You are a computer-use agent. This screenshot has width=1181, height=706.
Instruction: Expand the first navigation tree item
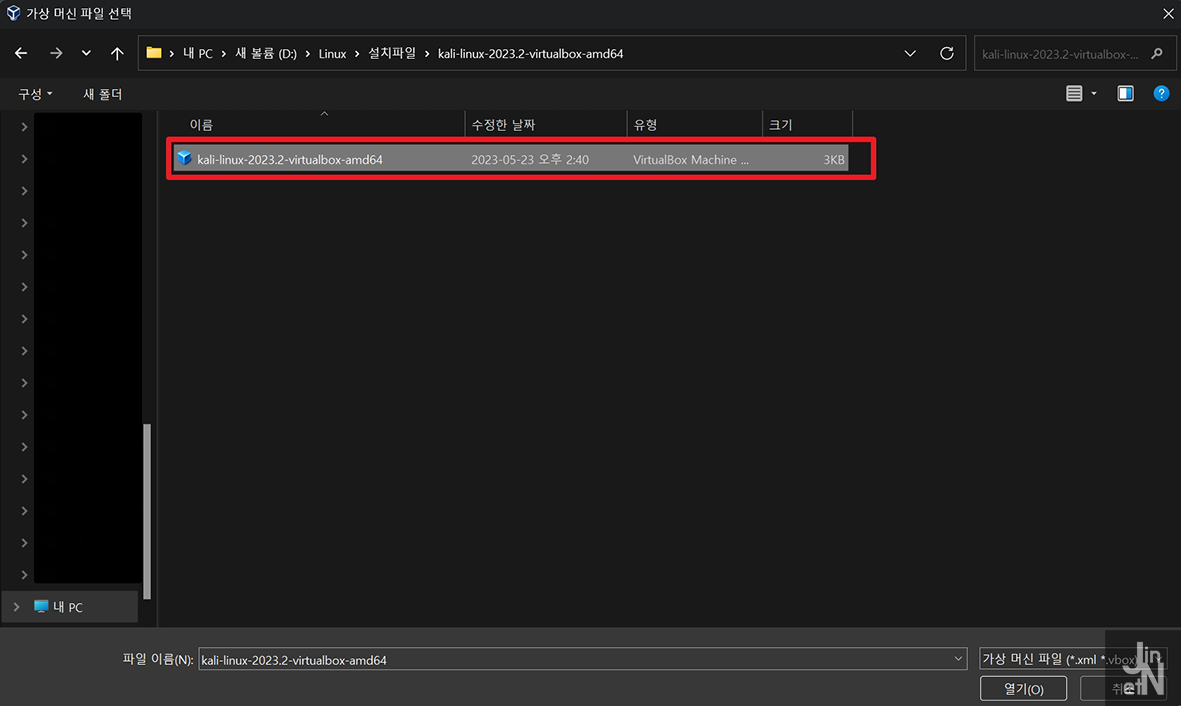tap(24, 127)
